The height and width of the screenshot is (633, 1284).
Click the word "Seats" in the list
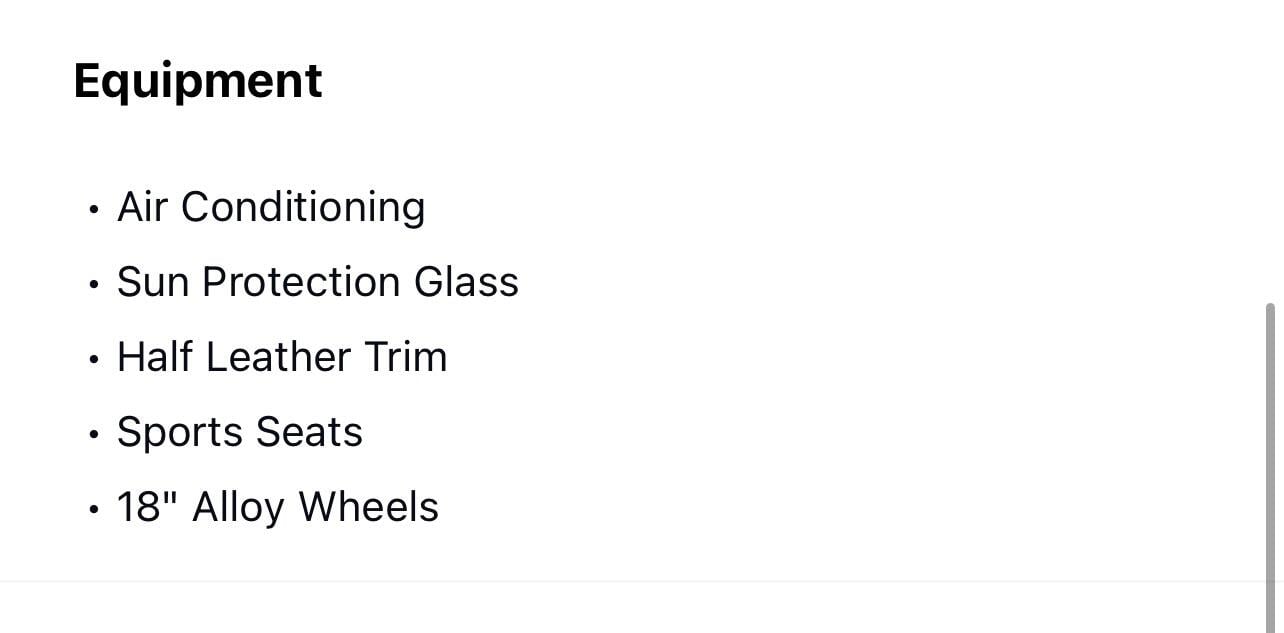coord(309,432)
